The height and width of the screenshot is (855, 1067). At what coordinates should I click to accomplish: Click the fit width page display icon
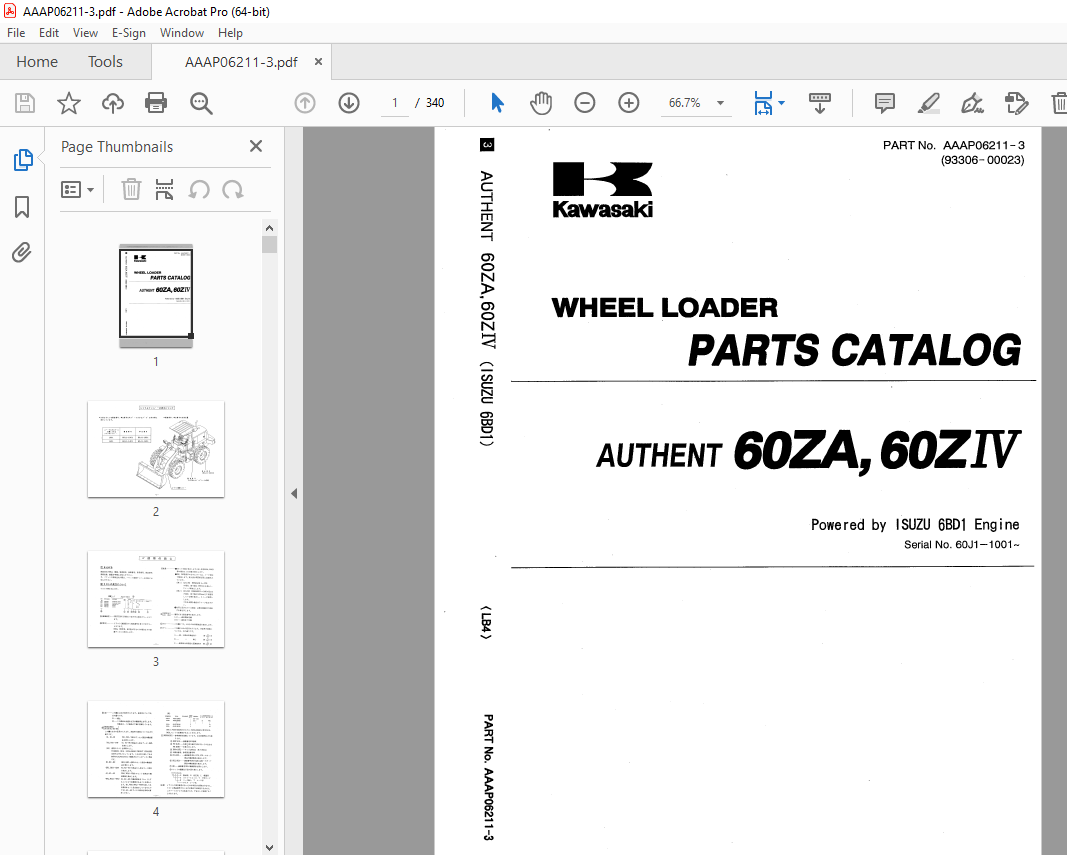pyautogui.click(x=764, y=103)
